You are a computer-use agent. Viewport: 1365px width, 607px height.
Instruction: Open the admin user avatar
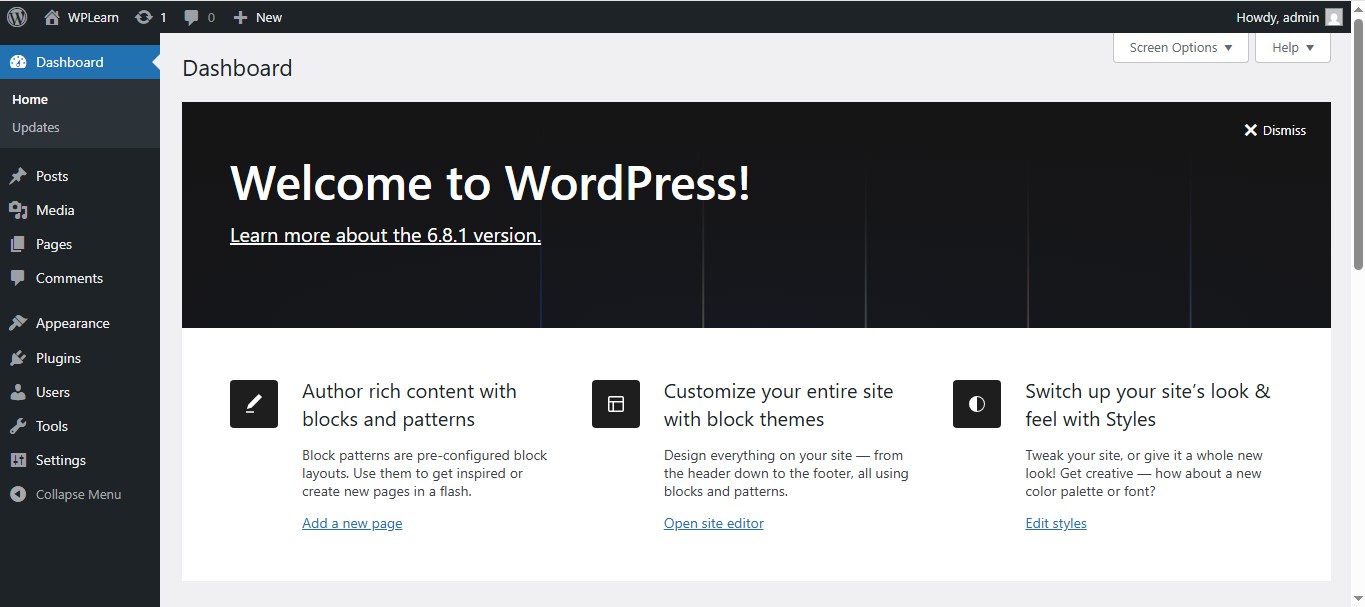[x=1333, y=17]
